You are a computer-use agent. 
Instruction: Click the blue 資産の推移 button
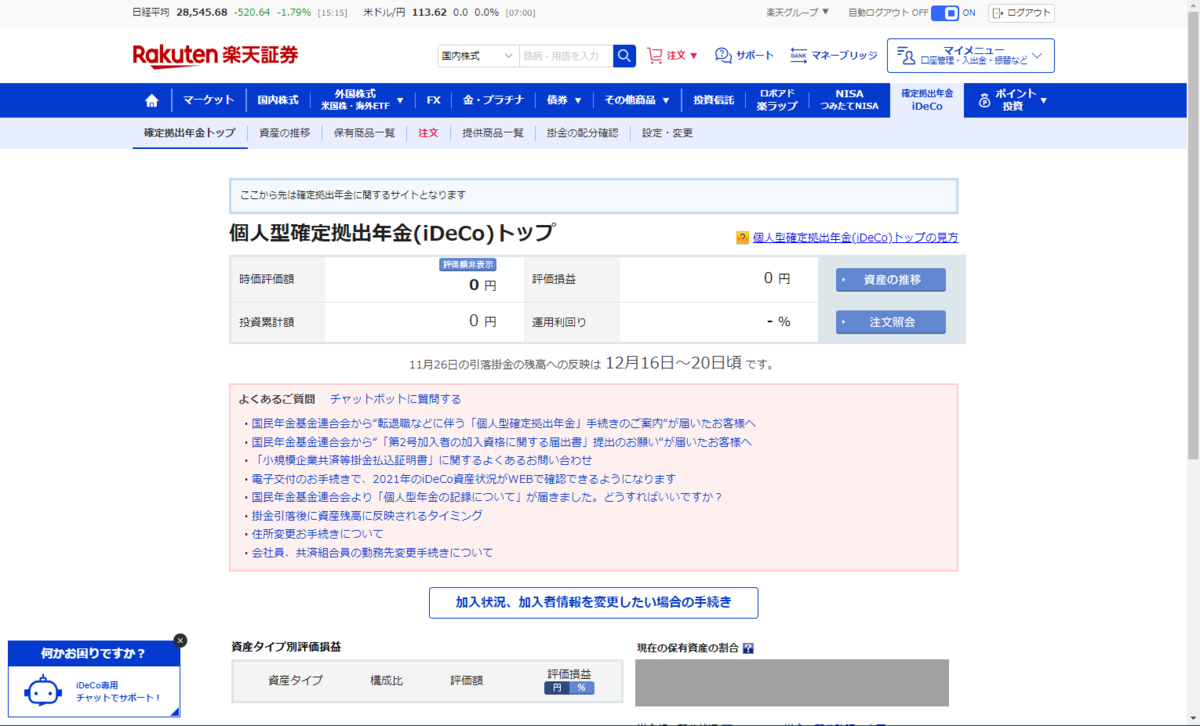click(x=891, y=280)
